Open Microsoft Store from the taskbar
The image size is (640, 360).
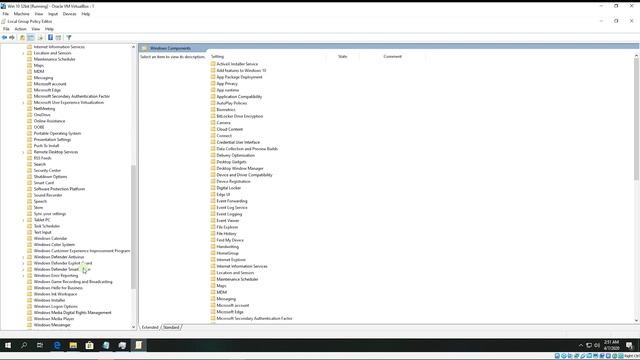89,345
